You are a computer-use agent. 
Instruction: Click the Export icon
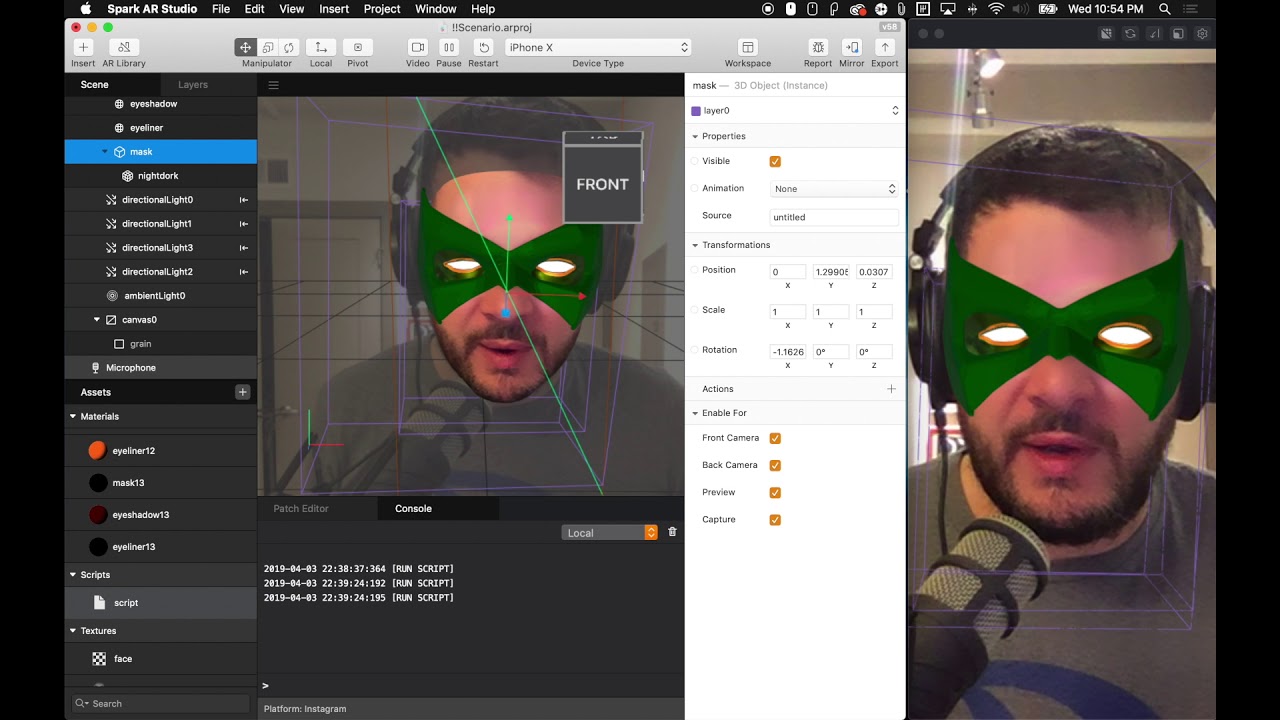point(884,48)
